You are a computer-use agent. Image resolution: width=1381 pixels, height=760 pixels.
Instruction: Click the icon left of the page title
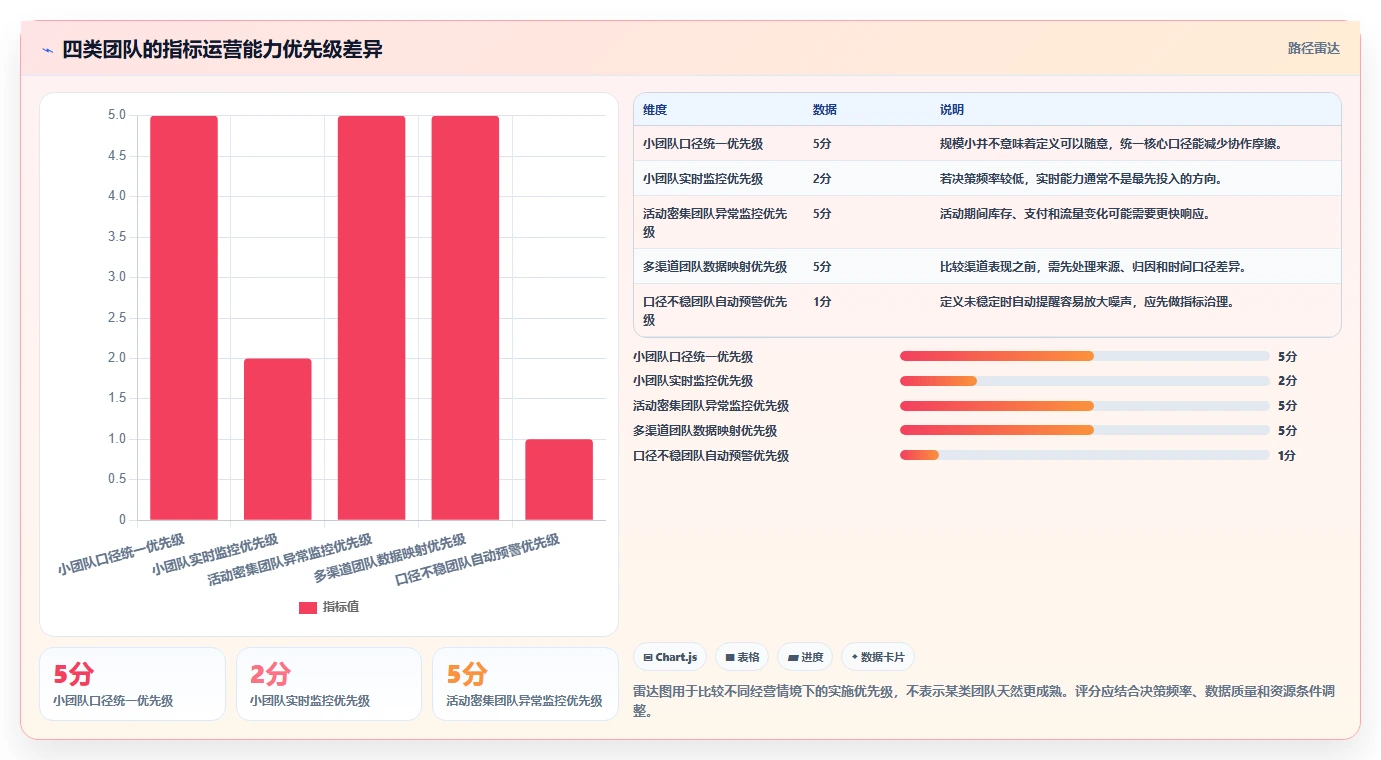pos(47,50)
